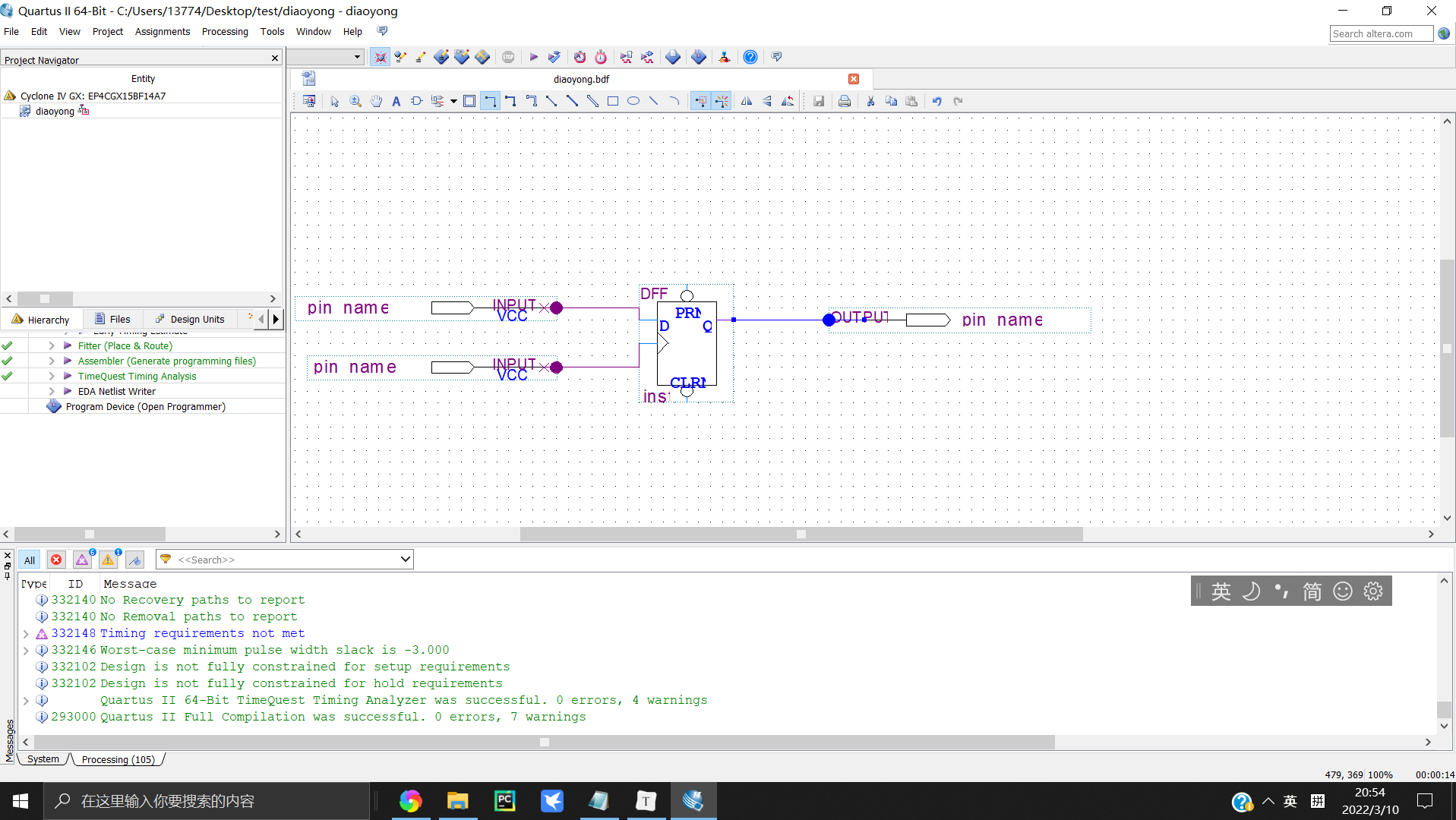Open Chrome from the Windows taskbar

click(410, 801)
